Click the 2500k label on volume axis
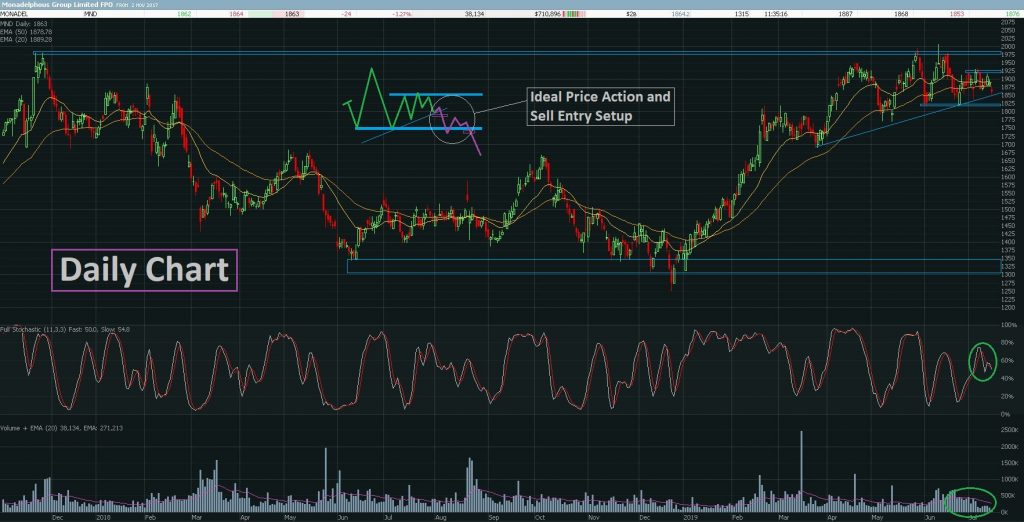 [x=1008, y=431]
